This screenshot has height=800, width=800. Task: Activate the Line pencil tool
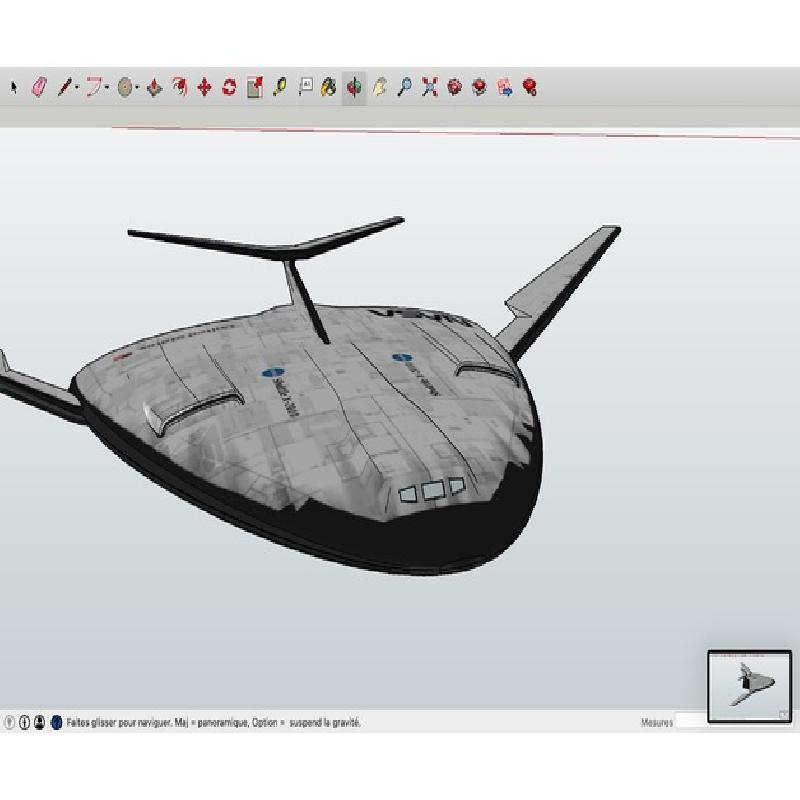click(63, 88)
